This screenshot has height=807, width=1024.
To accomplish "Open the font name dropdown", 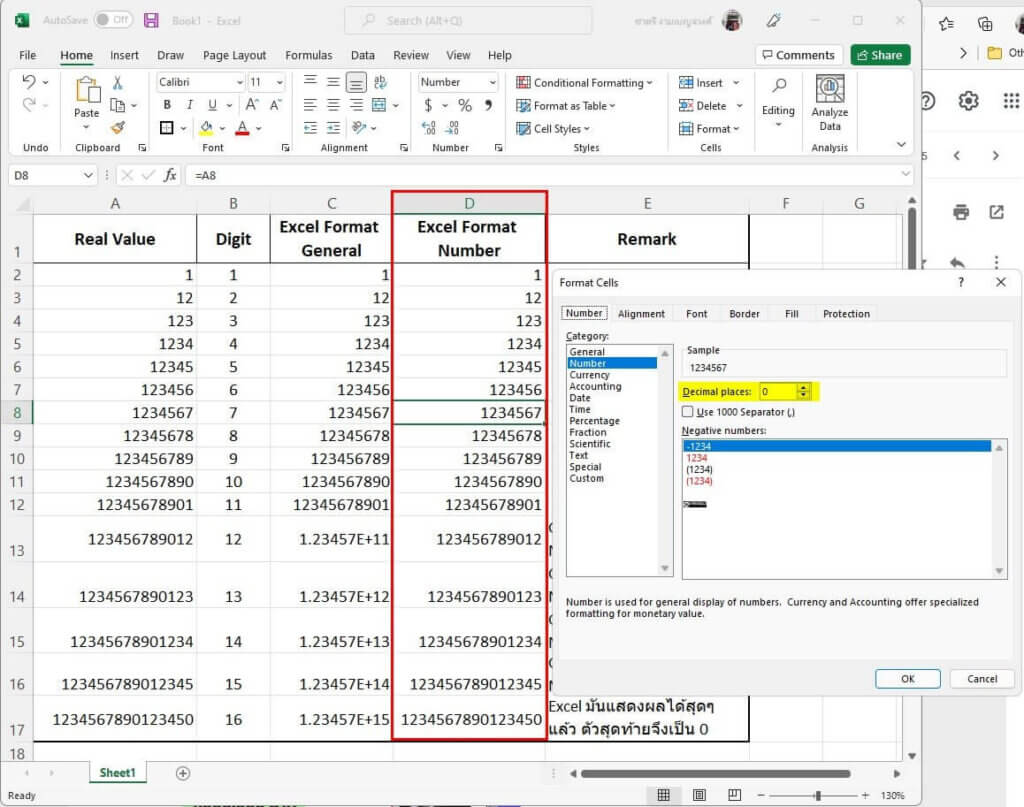I will pyautogui.click(x=240, y=82).
